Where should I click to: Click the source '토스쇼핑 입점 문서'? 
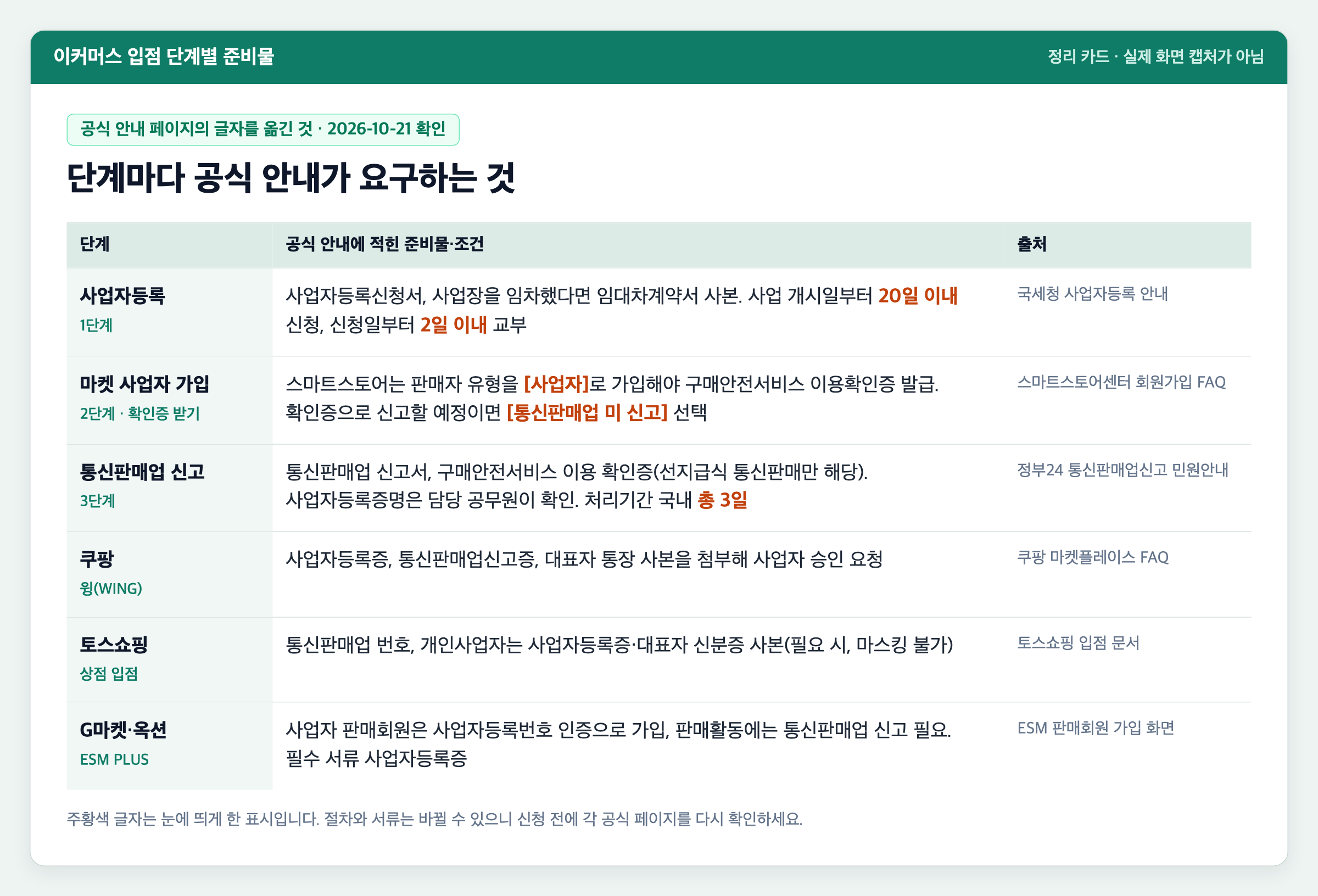tap(1078, 643)
